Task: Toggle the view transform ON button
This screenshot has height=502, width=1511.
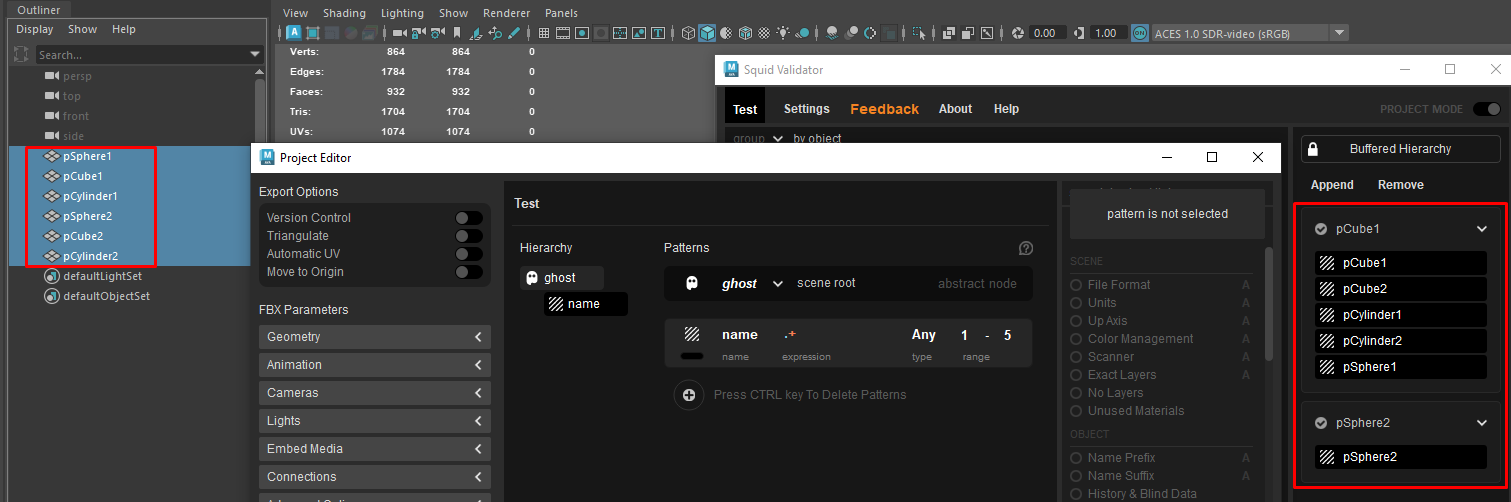Action: click(1140, 33)
